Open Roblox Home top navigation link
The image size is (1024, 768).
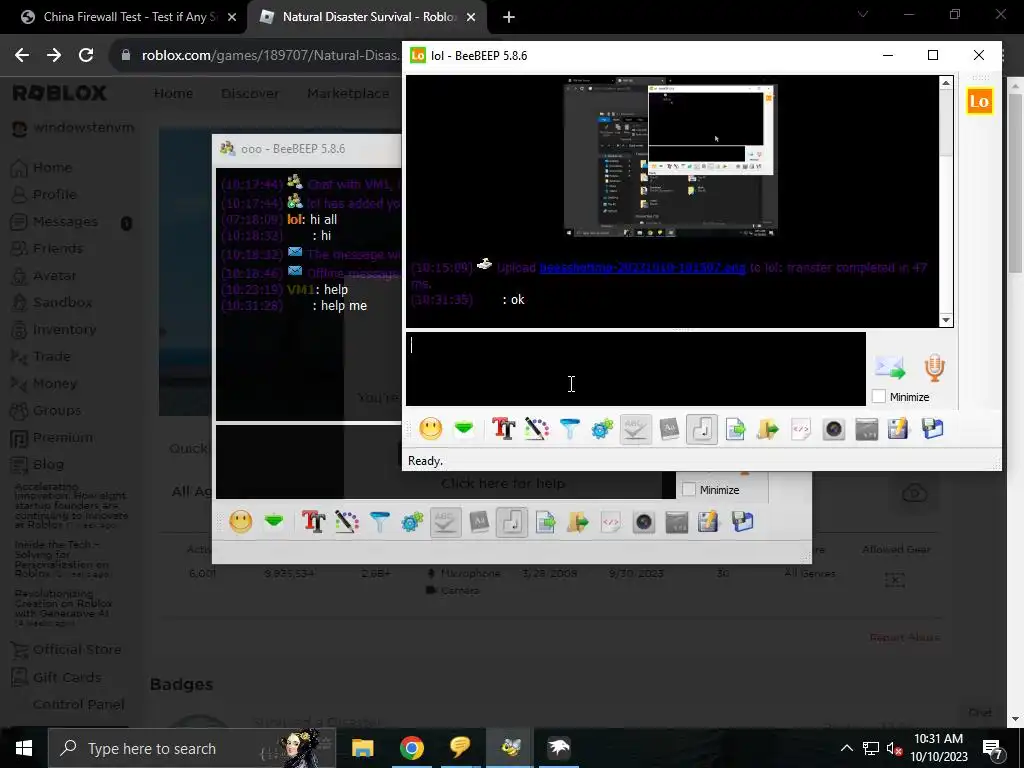[173, 93]
